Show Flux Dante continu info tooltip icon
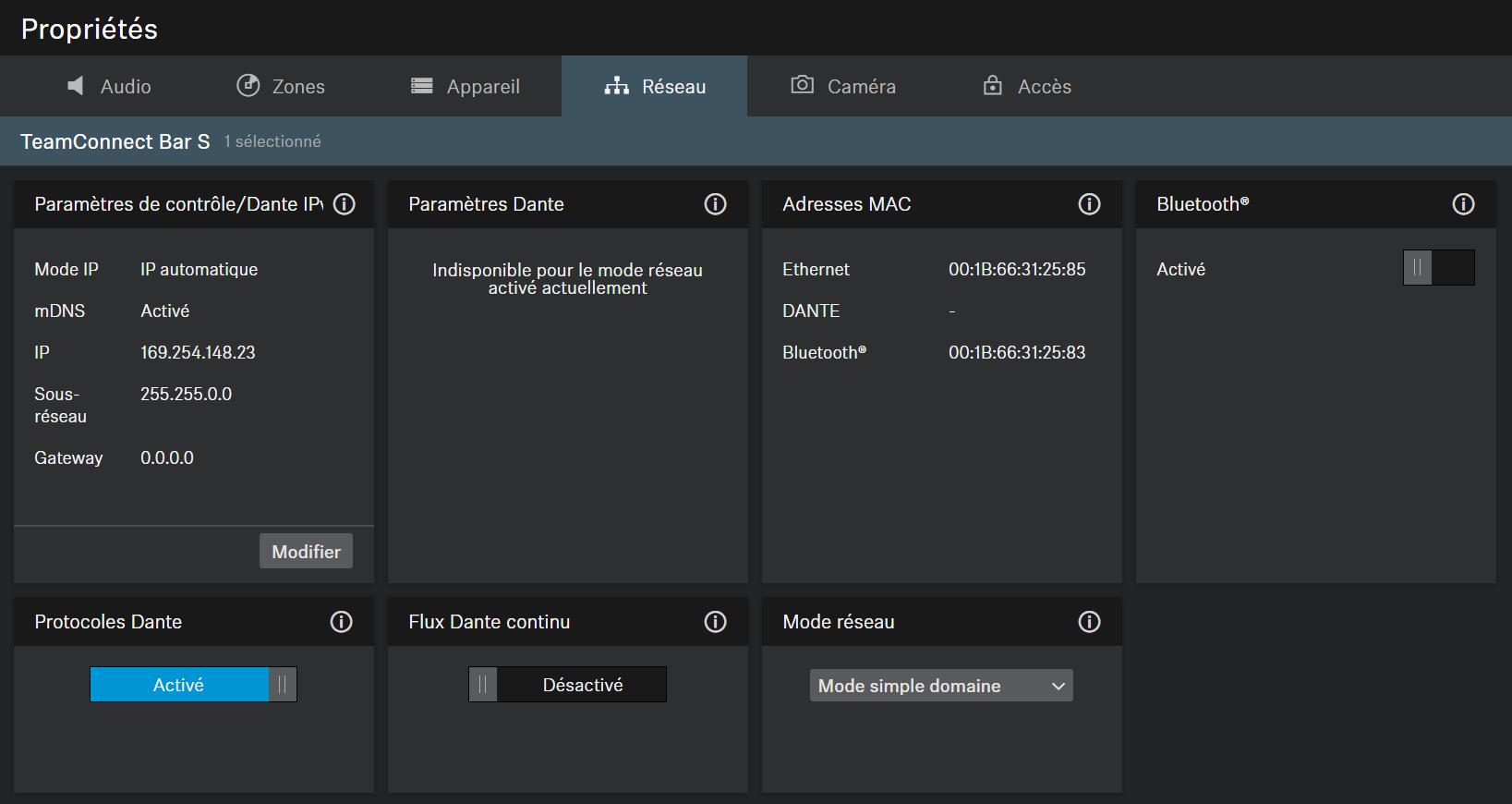This screenshot has width=1512, height=804. click(x=715, y=622)
